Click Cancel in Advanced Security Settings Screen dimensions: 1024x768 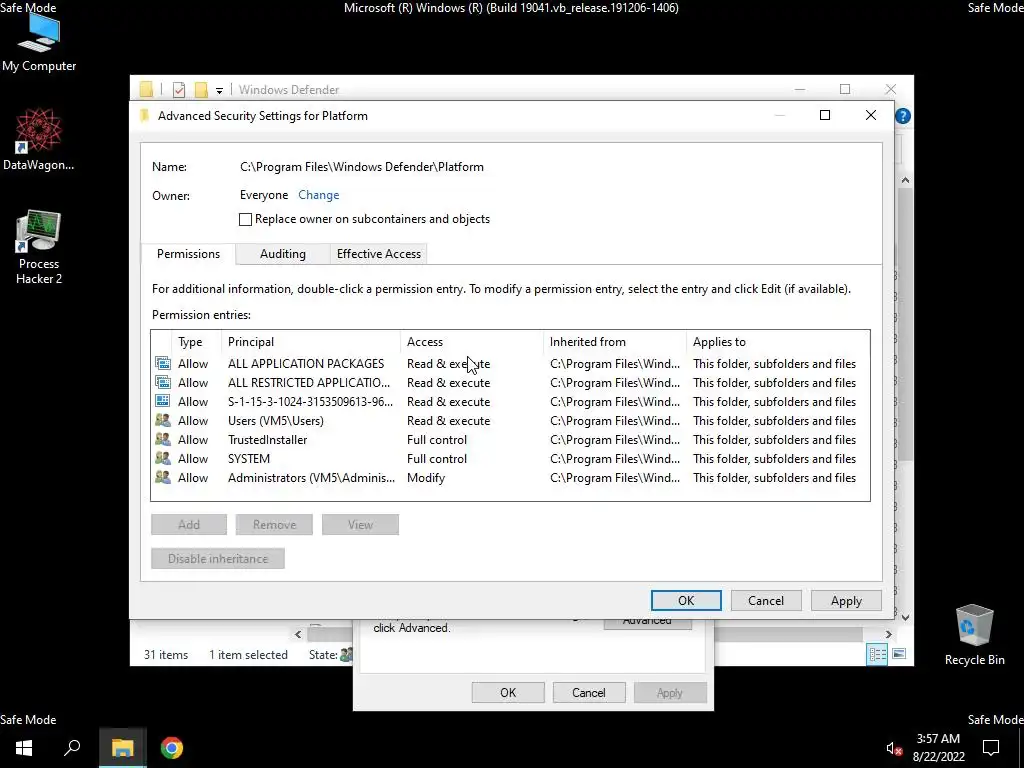coord(766,601)
